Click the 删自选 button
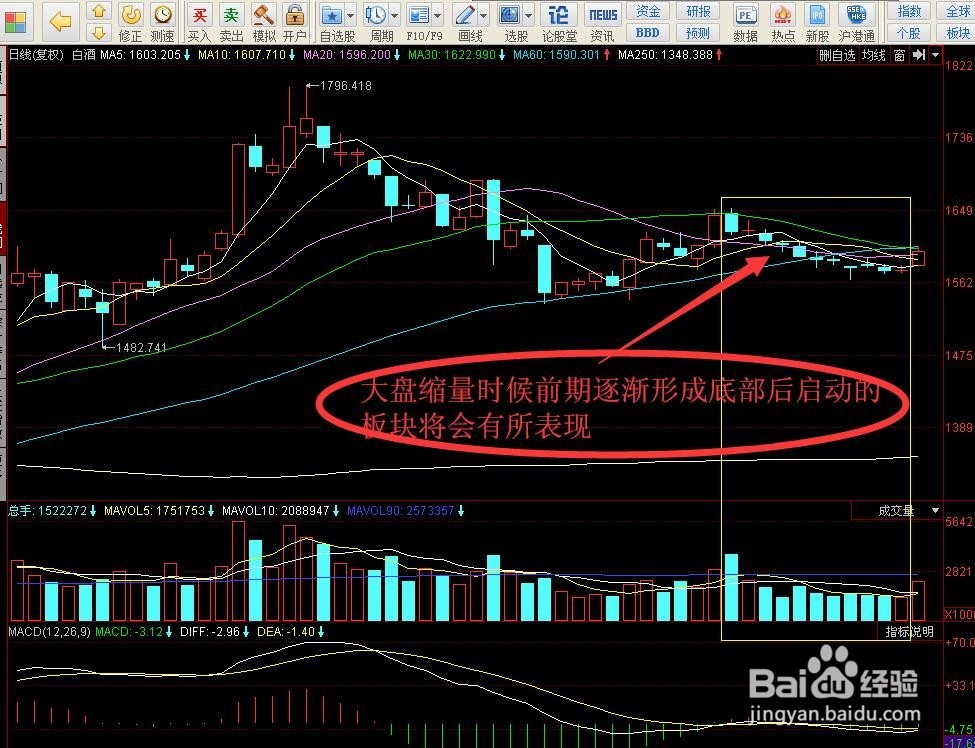 tap(837, 55)
